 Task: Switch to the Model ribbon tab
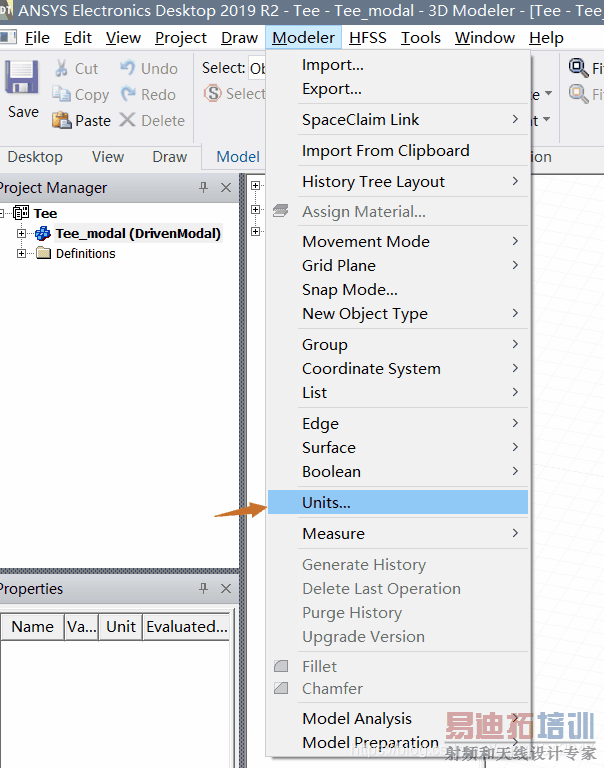pyautogui.click(x=238, y=157)
